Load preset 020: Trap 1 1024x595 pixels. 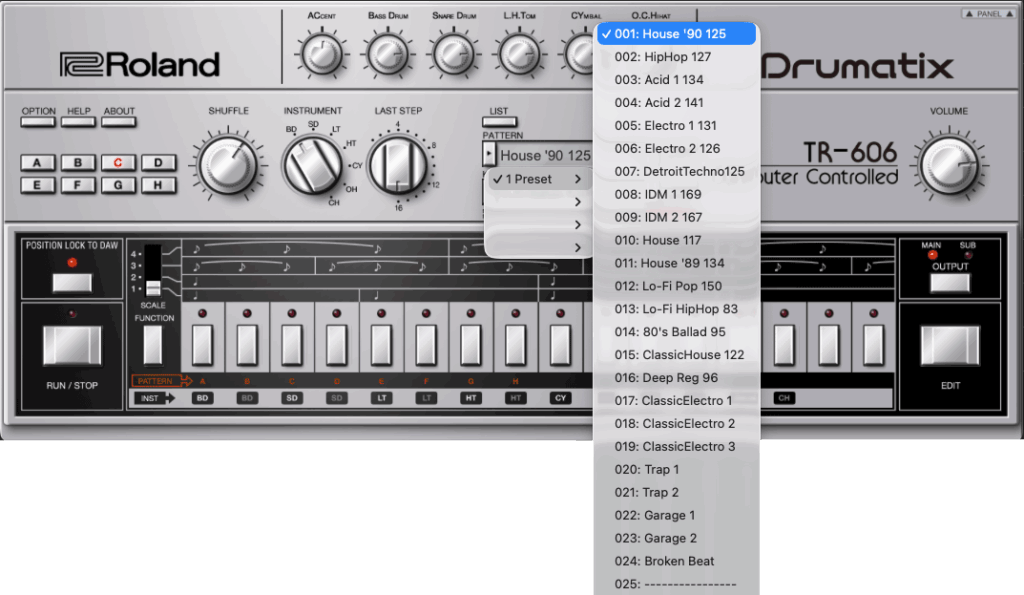coord(677,470)
